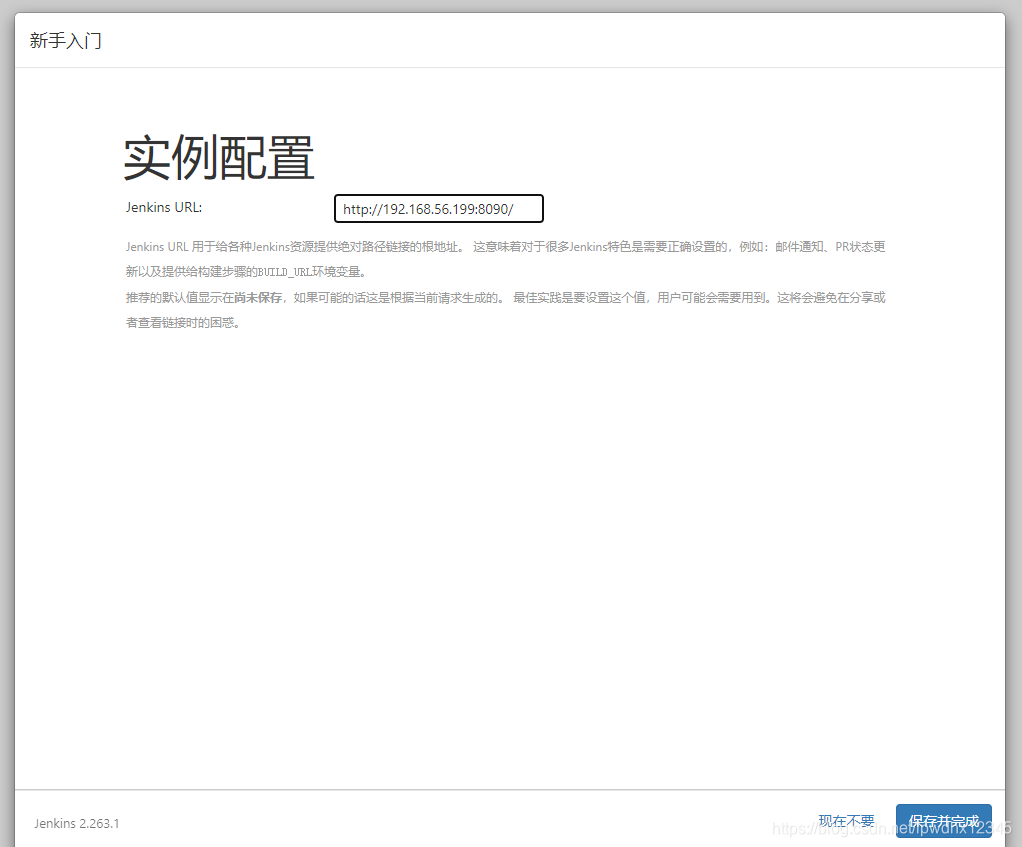This screenshot has width=1022, height=847.
Task: Click the Jenkins URL: label
Action: tap(164, 207)
